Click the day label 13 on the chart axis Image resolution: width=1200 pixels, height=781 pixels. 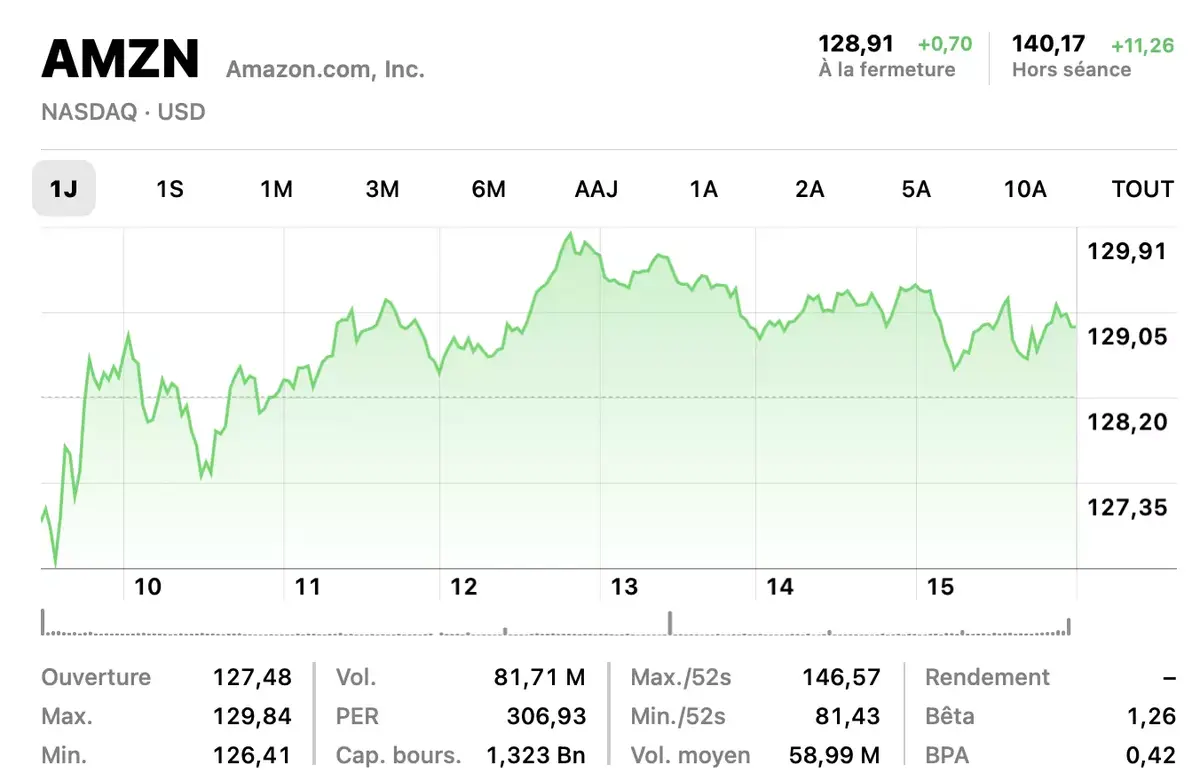coord(625,587)
